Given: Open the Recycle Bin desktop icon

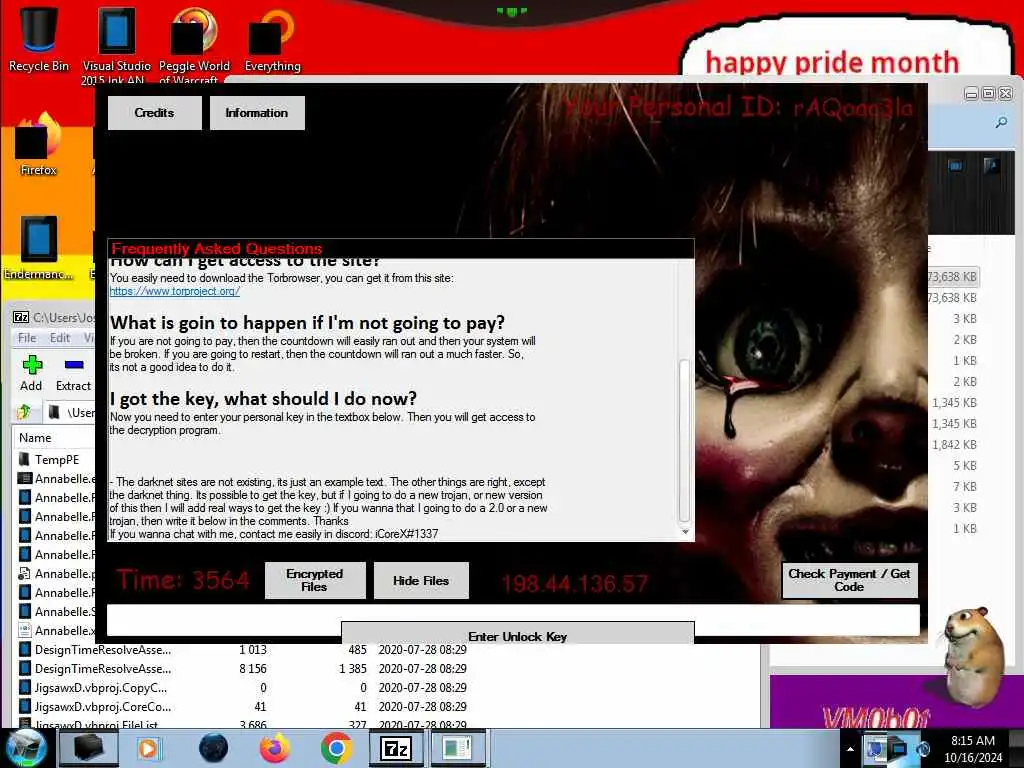Looking at the screenshot, I should pyautogui.click(x=39, y=39).
